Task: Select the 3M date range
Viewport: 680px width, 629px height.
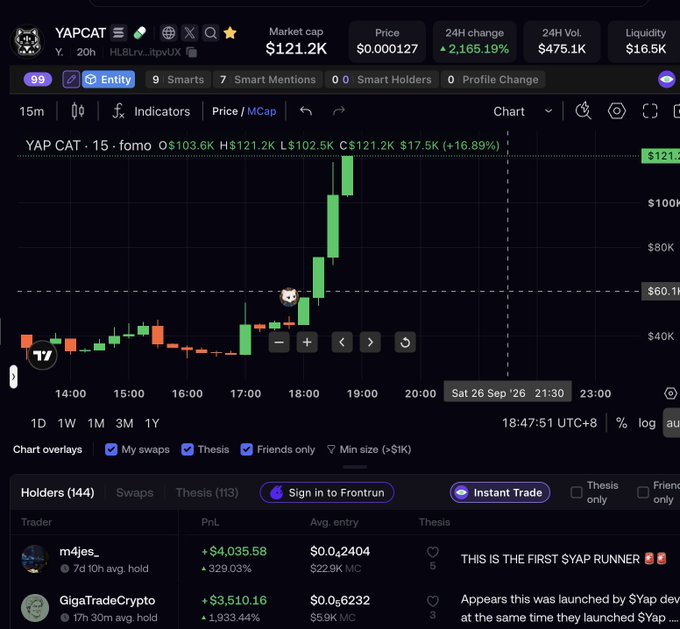Action: click(x=124, y=423)
